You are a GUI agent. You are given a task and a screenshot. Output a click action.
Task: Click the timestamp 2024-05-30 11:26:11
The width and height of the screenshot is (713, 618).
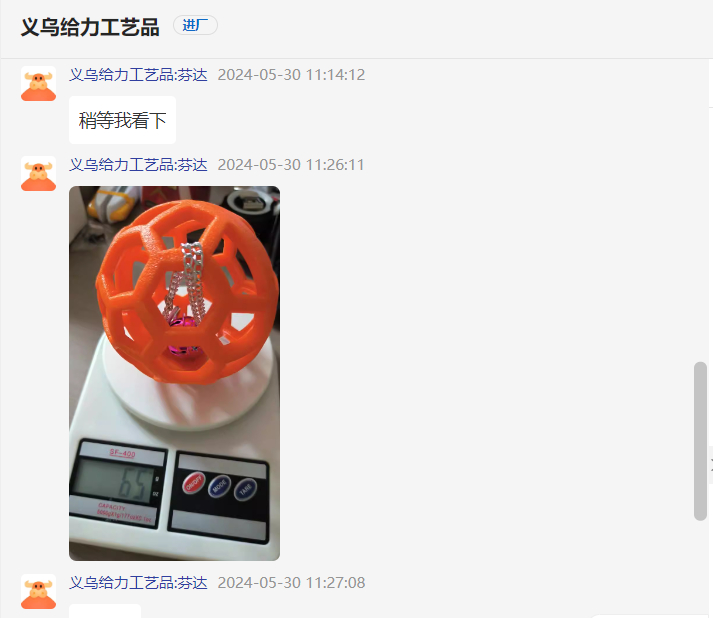[291, 165]
